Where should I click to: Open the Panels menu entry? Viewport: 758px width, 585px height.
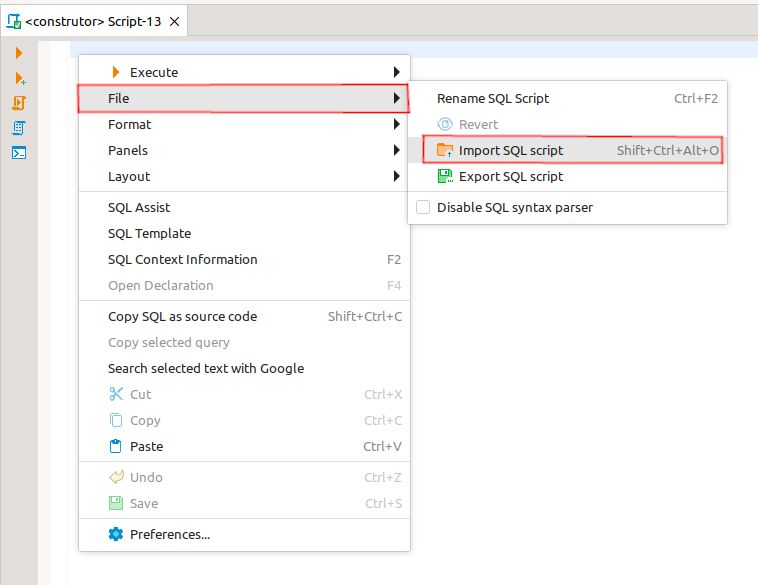tap(128, 150)
